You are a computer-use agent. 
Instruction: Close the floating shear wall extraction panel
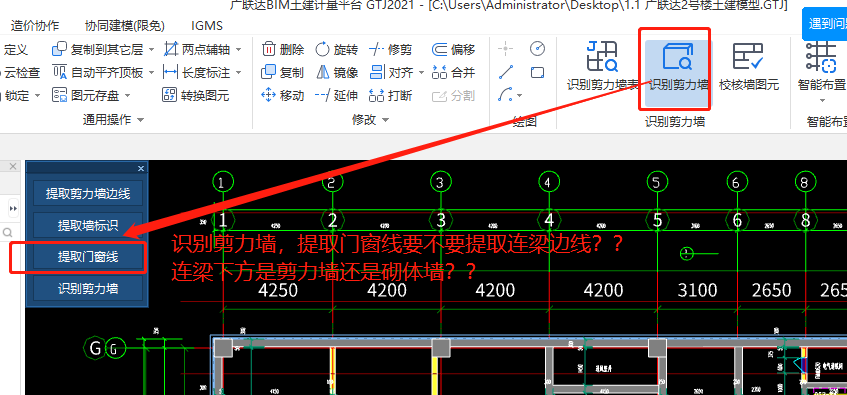tap(141, 168)
